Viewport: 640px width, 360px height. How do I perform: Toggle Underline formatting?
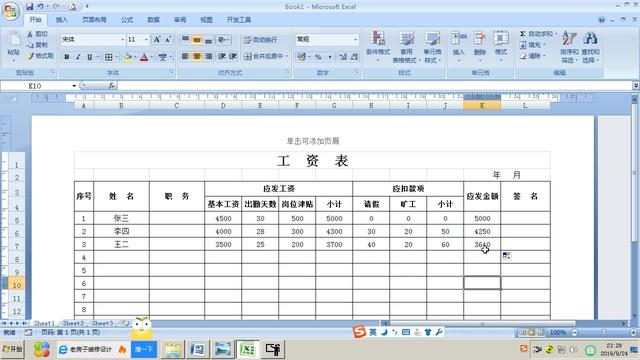click(x=90, y=57)
